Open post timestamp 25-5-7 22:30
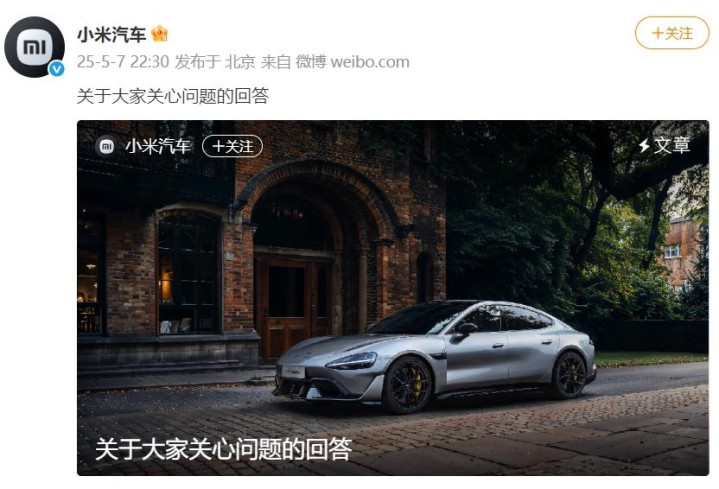The height and width of the screenshot is (489, 719). (x=123, y=61)
